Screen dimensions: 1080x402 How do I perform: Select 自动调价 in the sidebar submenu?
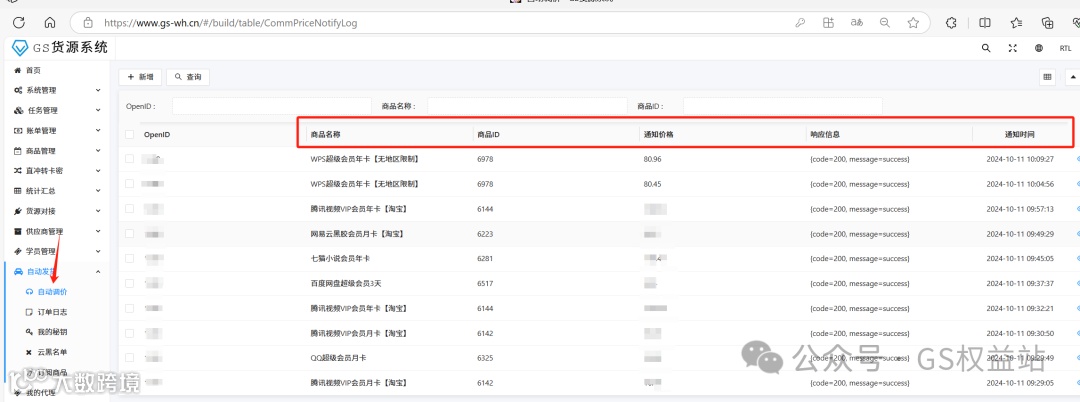[x=52, y=292]
